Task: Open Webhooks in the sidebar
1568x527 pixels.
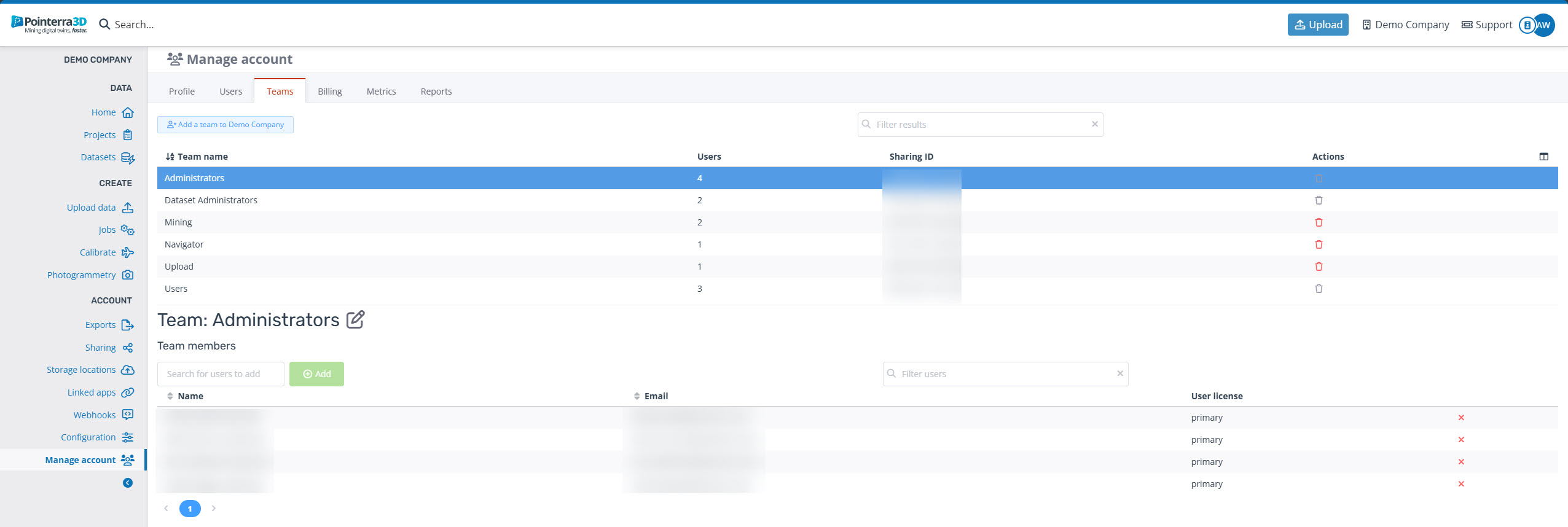Action: pos(103,415)
